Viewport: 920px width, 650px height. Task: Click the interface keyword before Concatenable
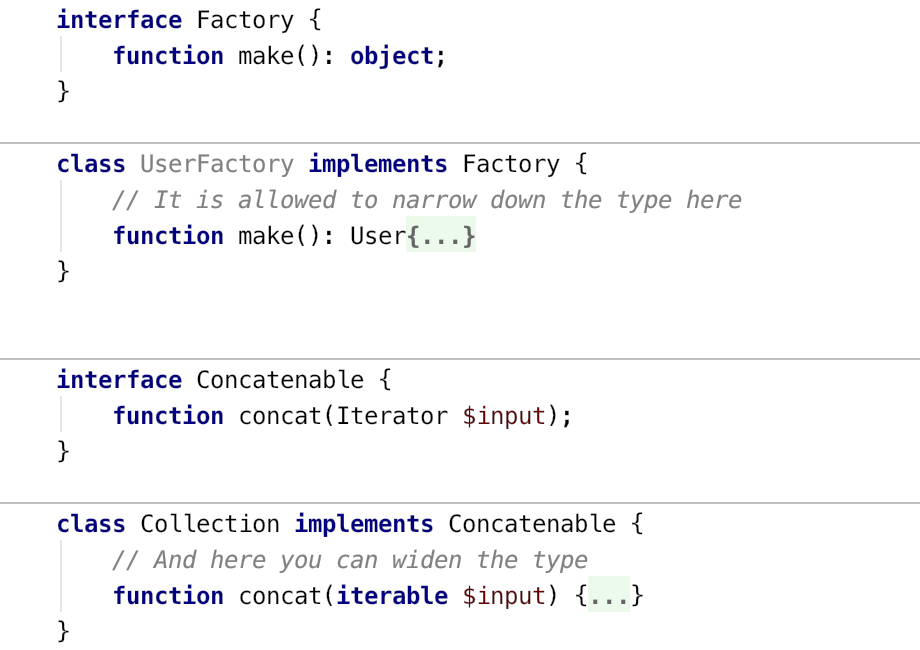pos(119,380)
